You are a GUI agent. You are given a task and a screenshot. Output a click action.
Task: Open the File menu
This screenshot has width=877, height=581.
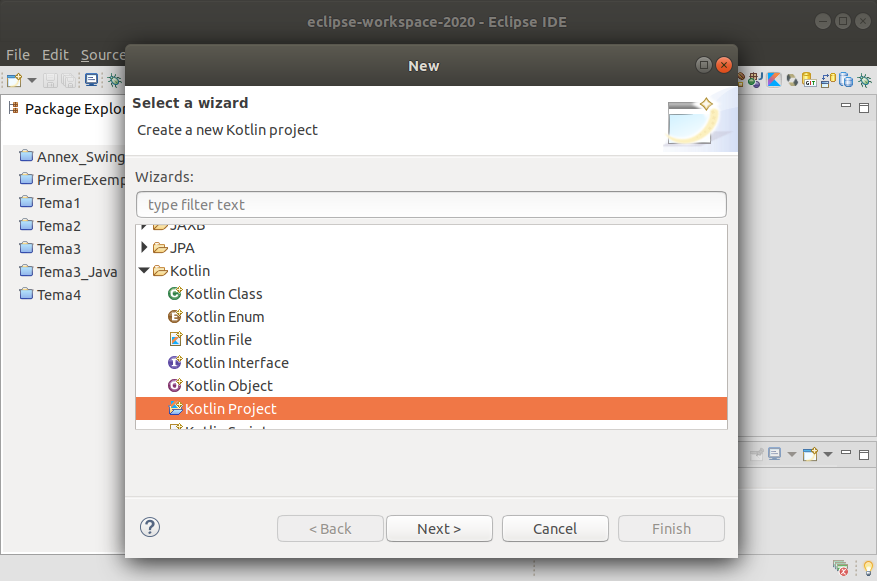[18, 55]
